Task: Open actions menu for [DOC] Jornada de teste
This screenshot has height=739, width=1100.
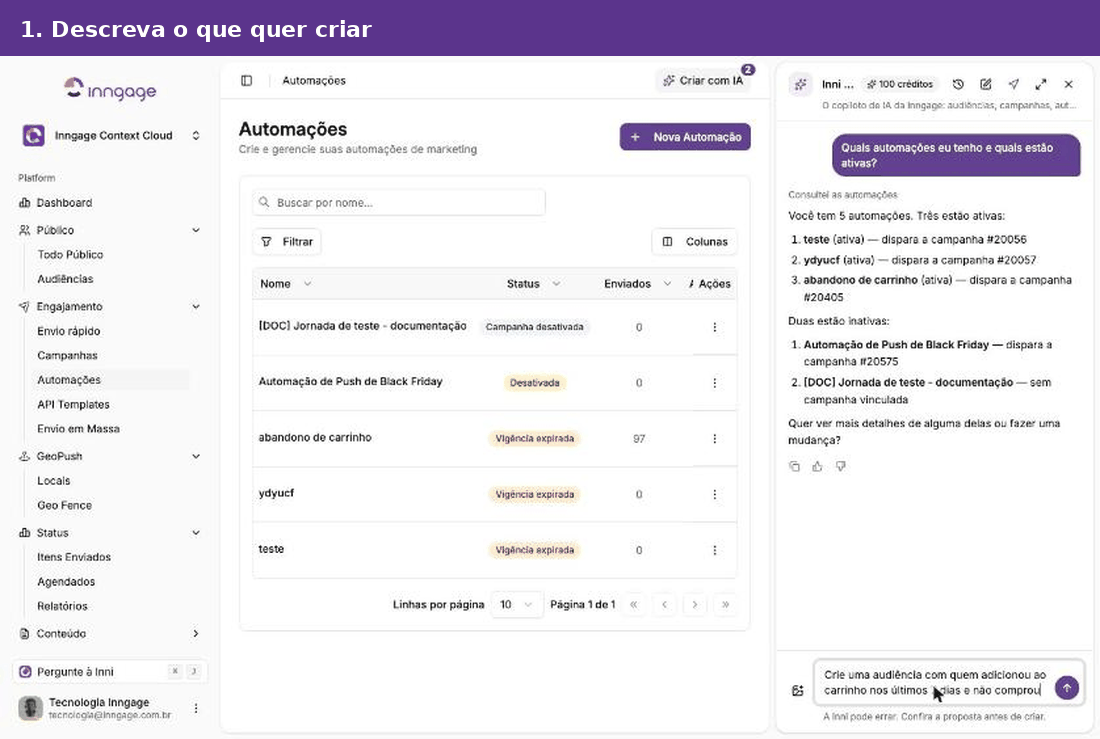Action: [714, 327]
